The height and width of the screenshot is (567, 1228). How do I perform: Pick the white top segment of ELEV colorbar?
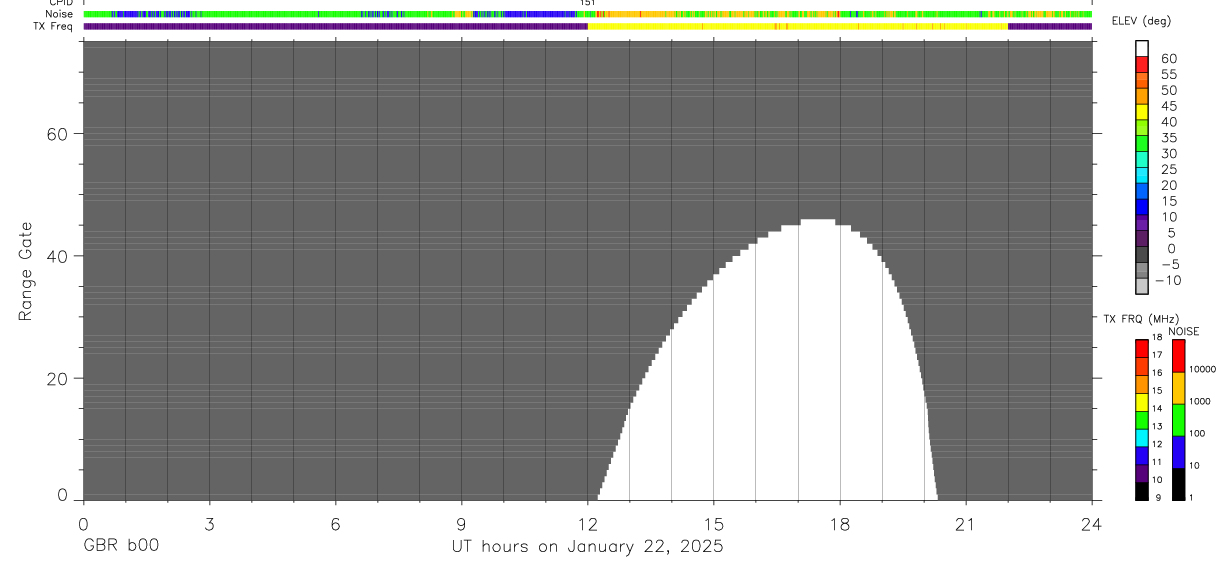tap(1141, 49)
